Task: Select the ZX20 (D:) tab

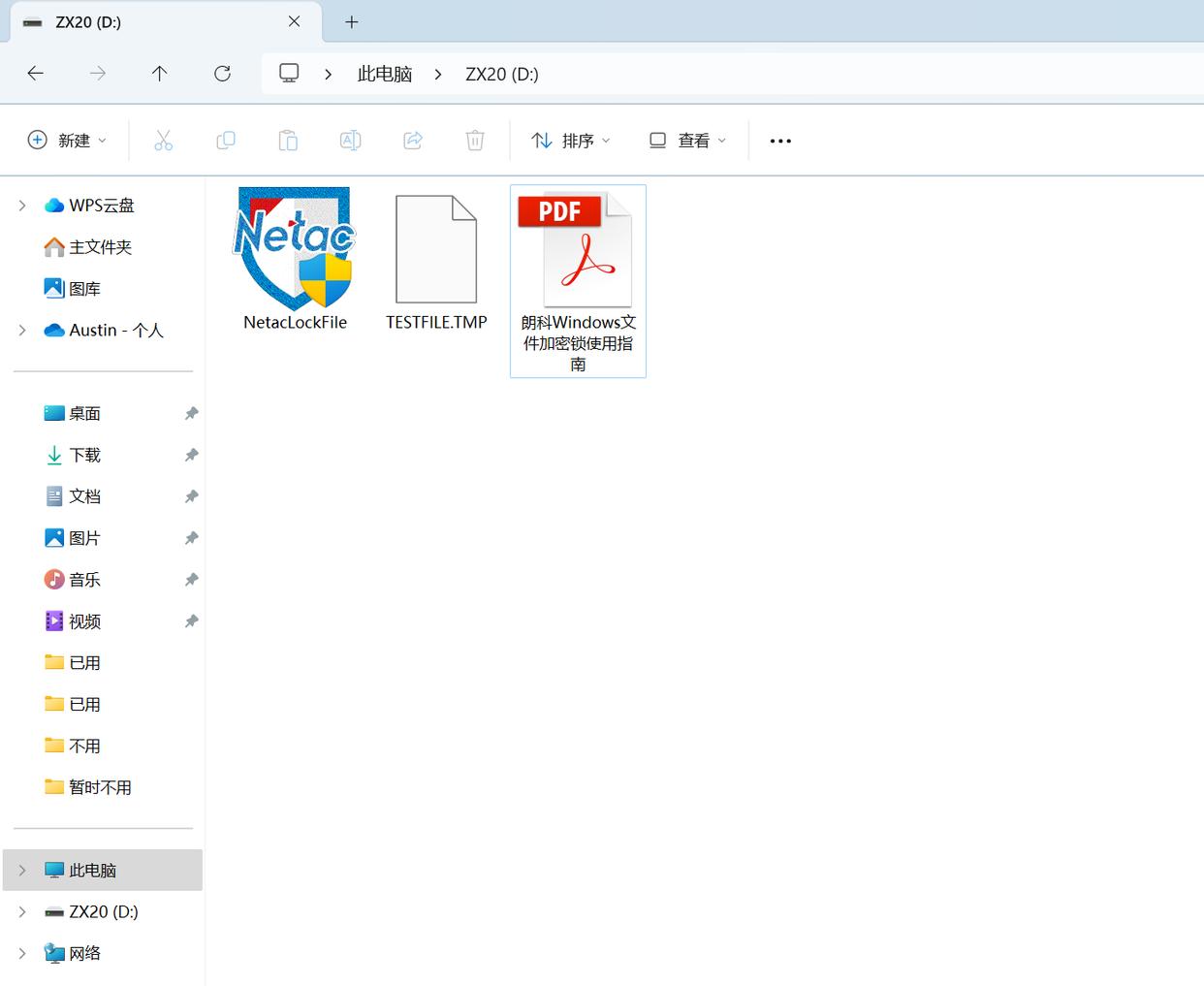Action: (166, 21)
